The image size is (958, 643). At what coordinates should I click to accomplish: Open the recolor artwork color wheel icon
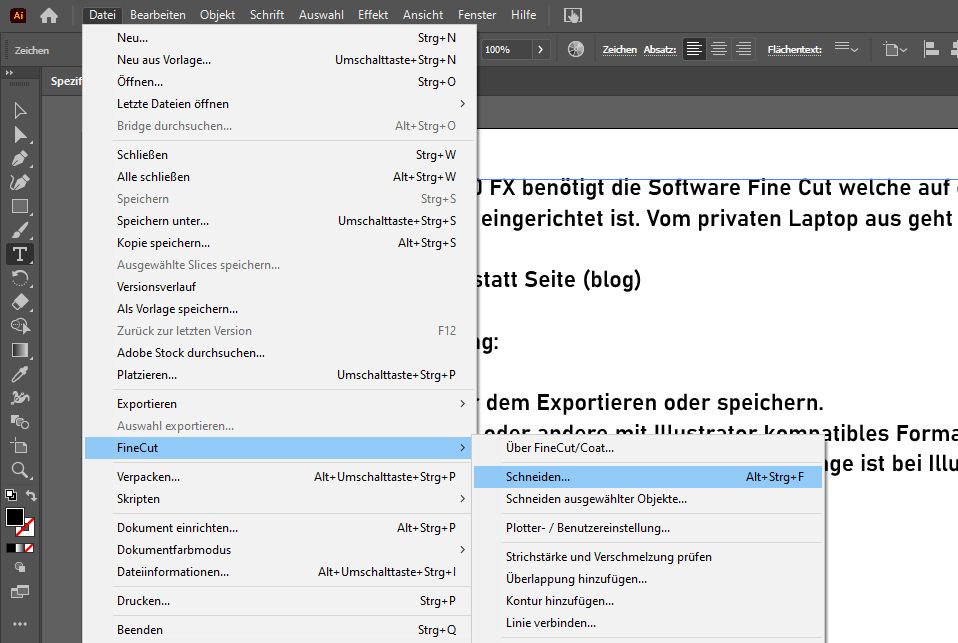click(575, 49)
